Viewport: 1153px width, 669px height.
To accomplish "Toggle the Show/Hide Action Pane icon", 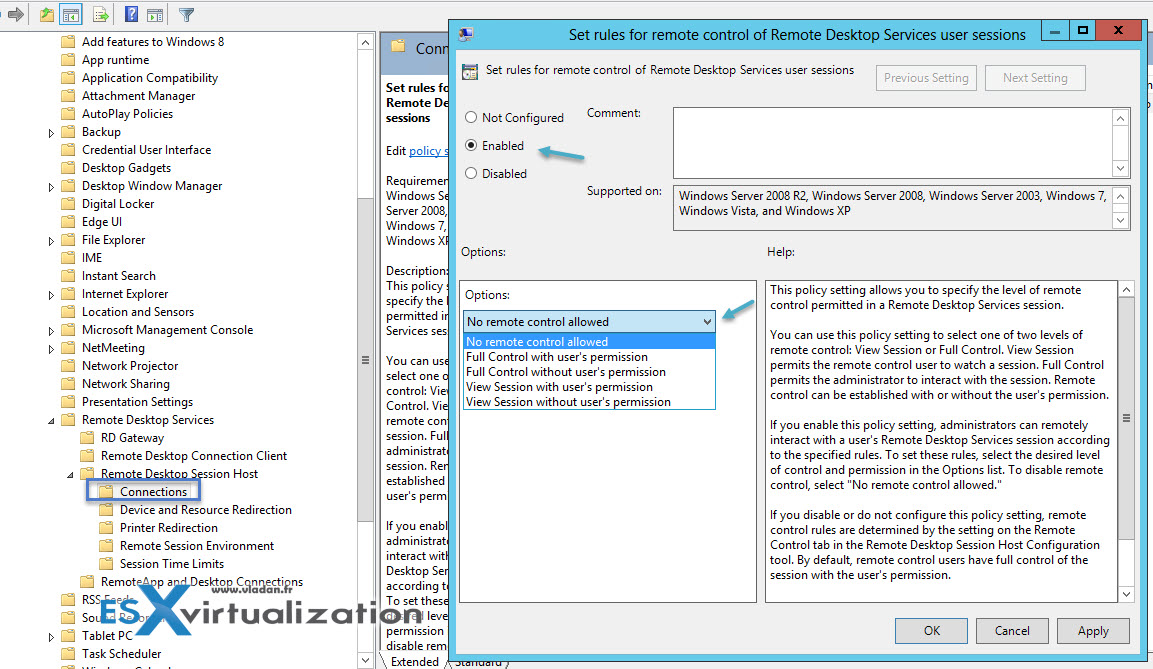I will tap(155, 14).
